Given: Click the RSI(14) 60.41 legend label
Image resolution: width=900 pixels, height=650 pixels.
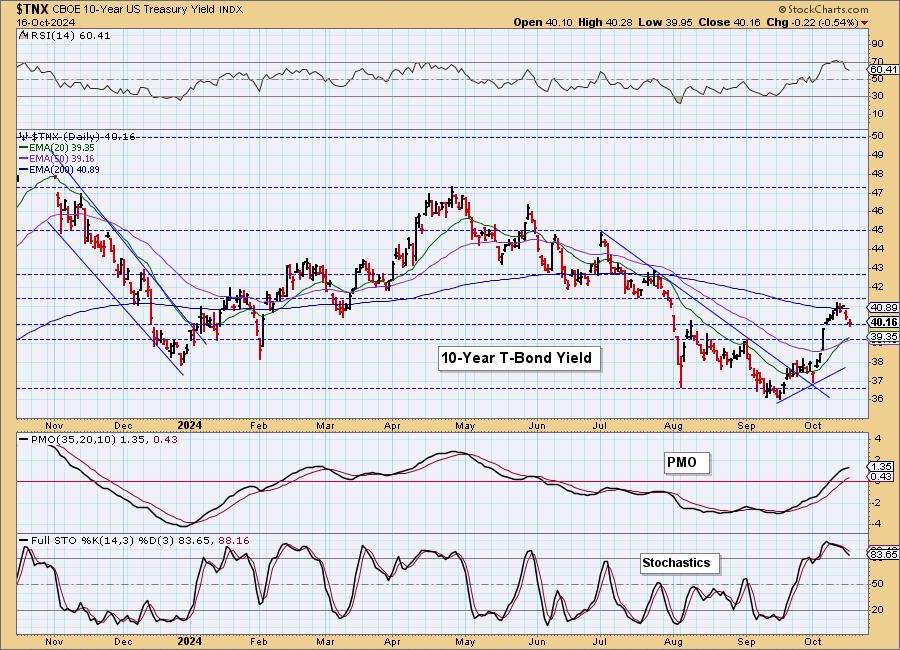Looking at the screenshot, I should (x=69, y=35).
